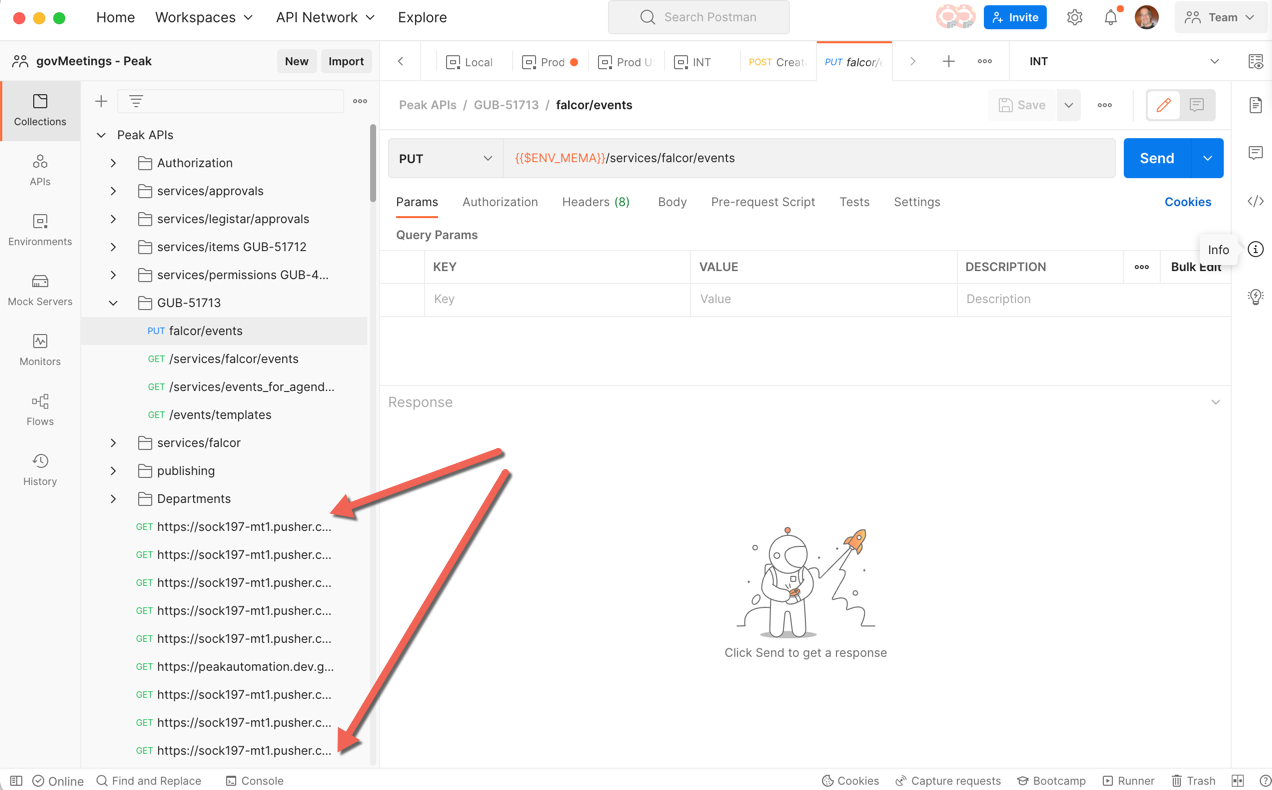Open Cookies for this request

pyautogui.click(x=1187, y=201)
